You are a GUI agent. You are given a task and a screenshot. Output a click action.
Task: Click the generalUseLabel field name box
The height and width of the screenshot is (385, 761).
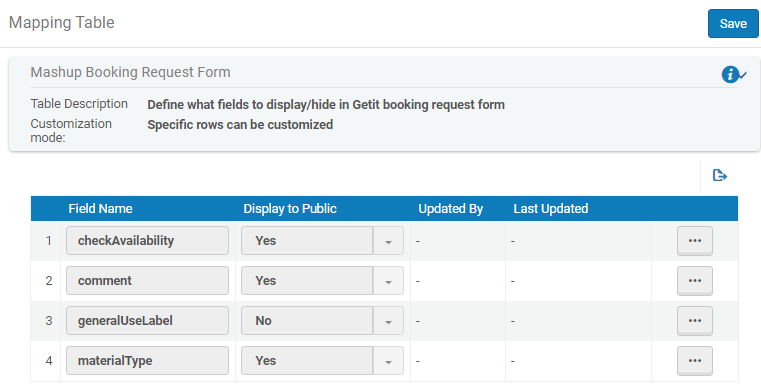pos(147,320)
